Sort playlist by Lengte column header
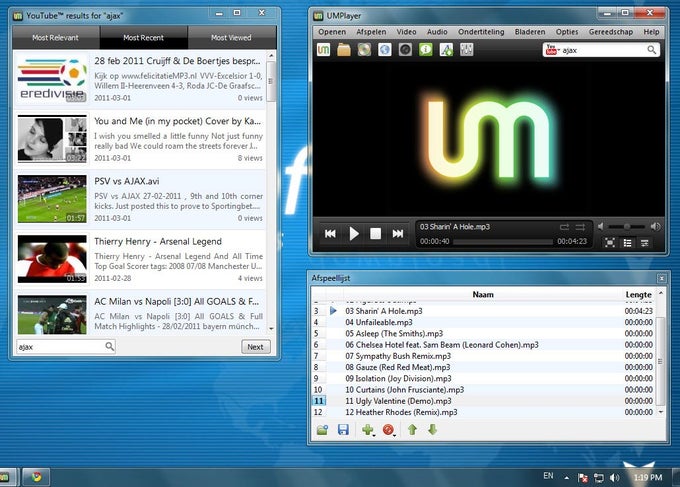680x487 pixels. point(638,294)
